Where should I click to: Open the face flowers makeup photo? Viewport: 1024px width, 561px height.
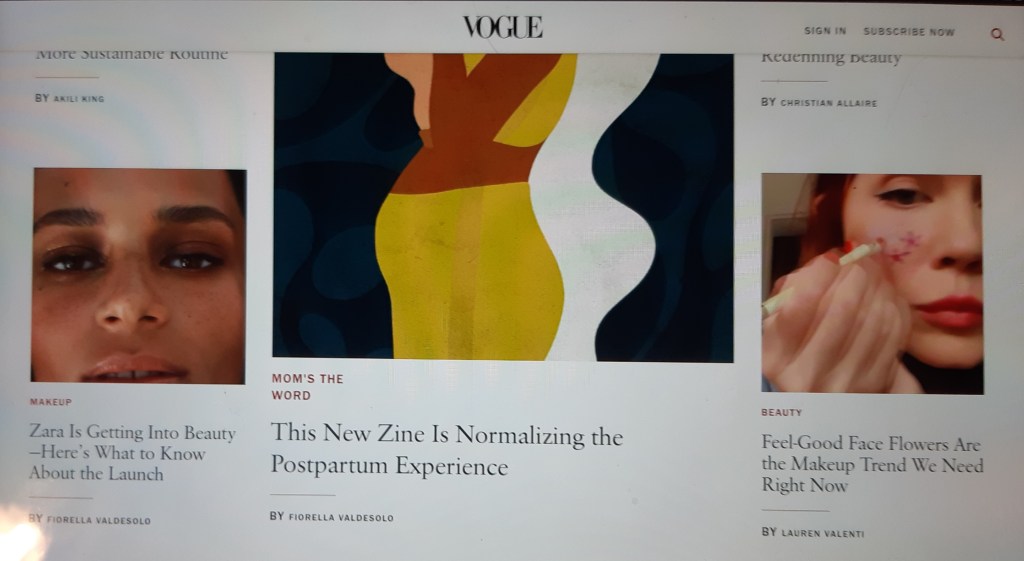pyautogui.click(x=872, y=283)
